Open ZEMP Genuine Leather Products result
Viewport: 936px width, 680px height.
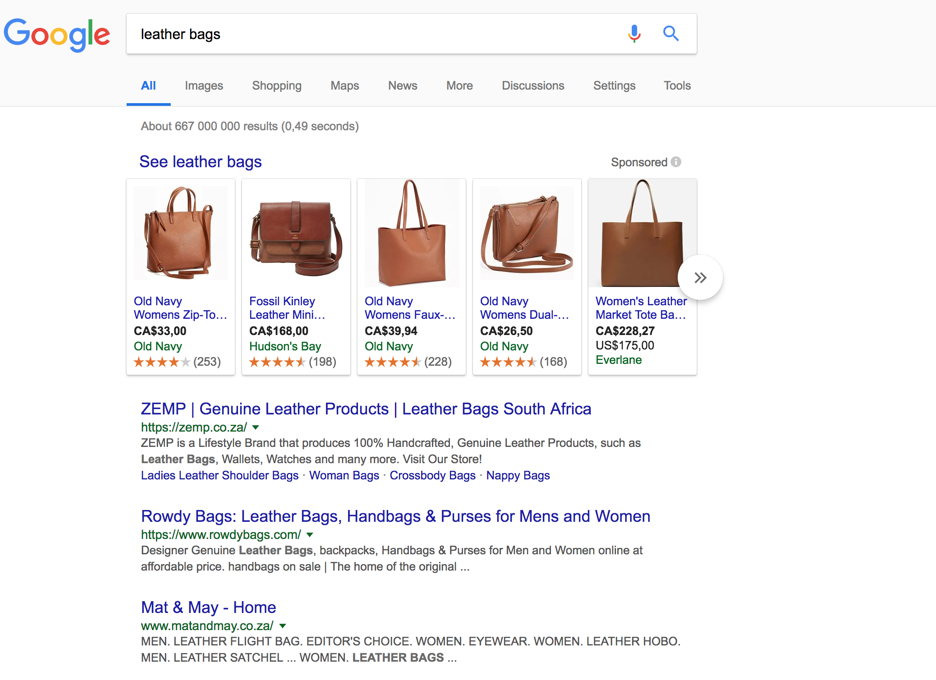[x=366, y=409]
